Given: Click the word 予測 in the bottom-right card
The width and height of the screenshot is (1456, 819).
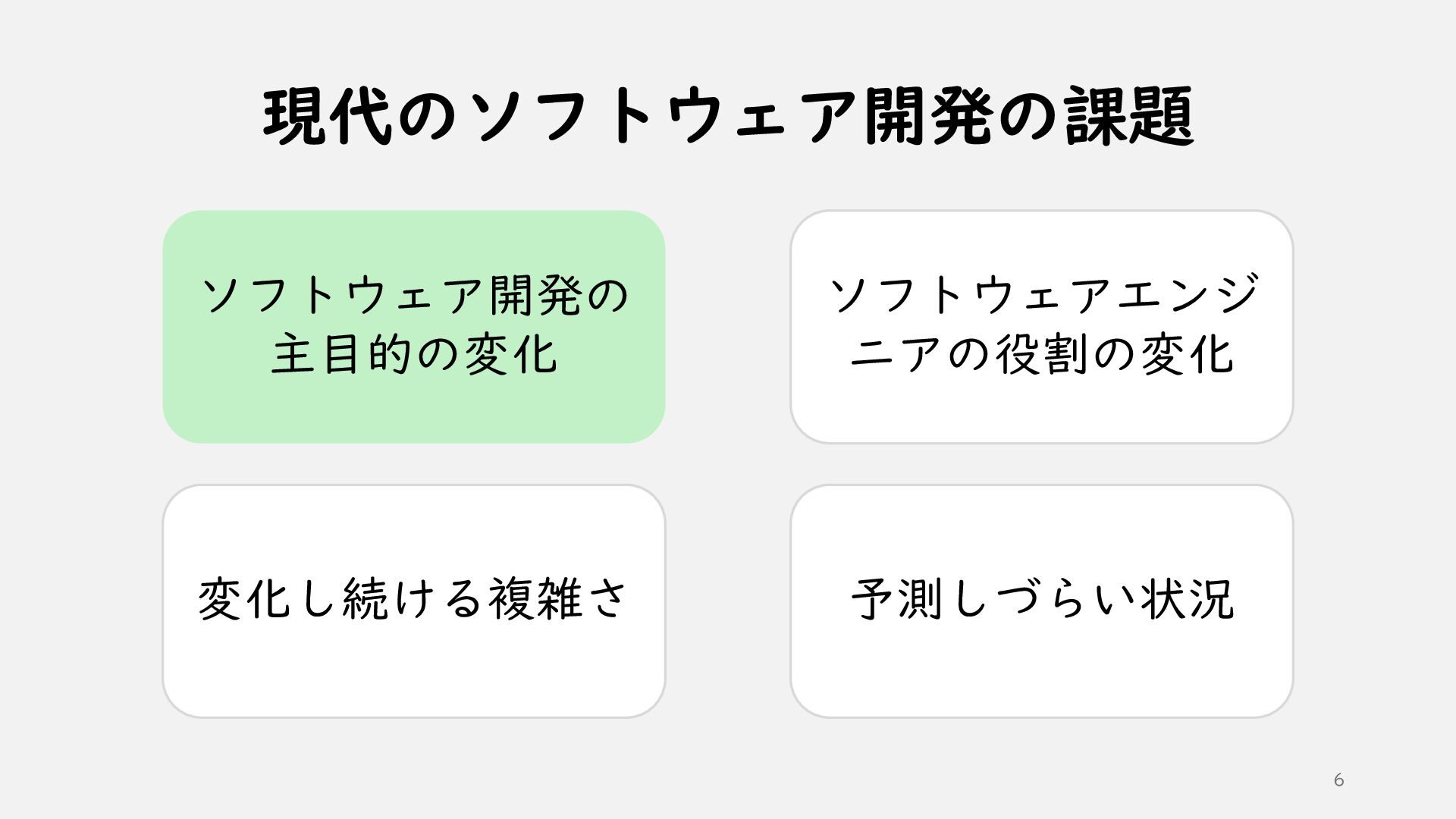Looking at the screenshot, I should coord(898,599).
